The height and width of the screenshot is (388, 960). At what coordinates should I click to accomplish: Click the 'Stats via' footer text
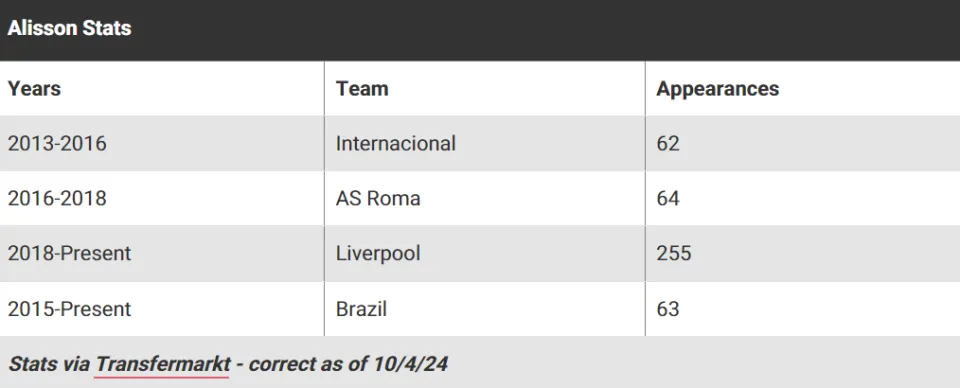[x=49, y=364]
